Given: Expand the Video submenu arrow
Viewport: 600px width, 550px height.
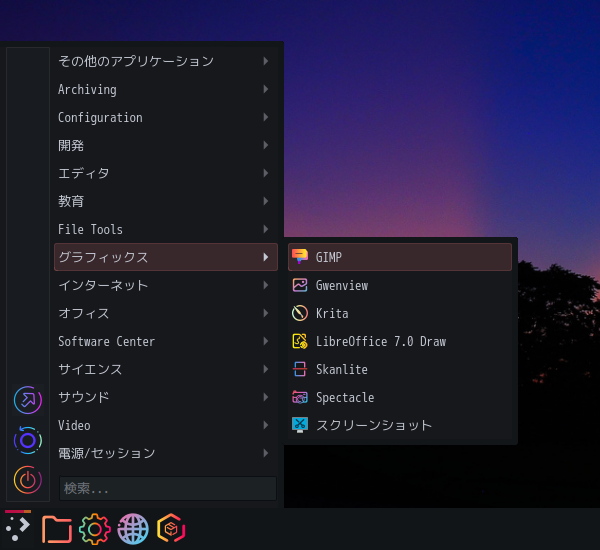Looking at the screenshot, I should (x=266, y=425).
